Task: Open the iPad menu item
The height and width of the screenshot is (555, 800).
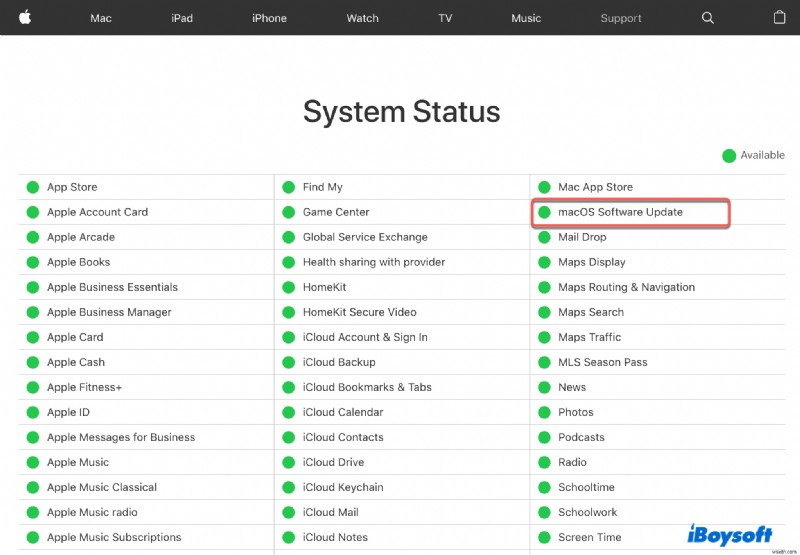Action: 182,18
